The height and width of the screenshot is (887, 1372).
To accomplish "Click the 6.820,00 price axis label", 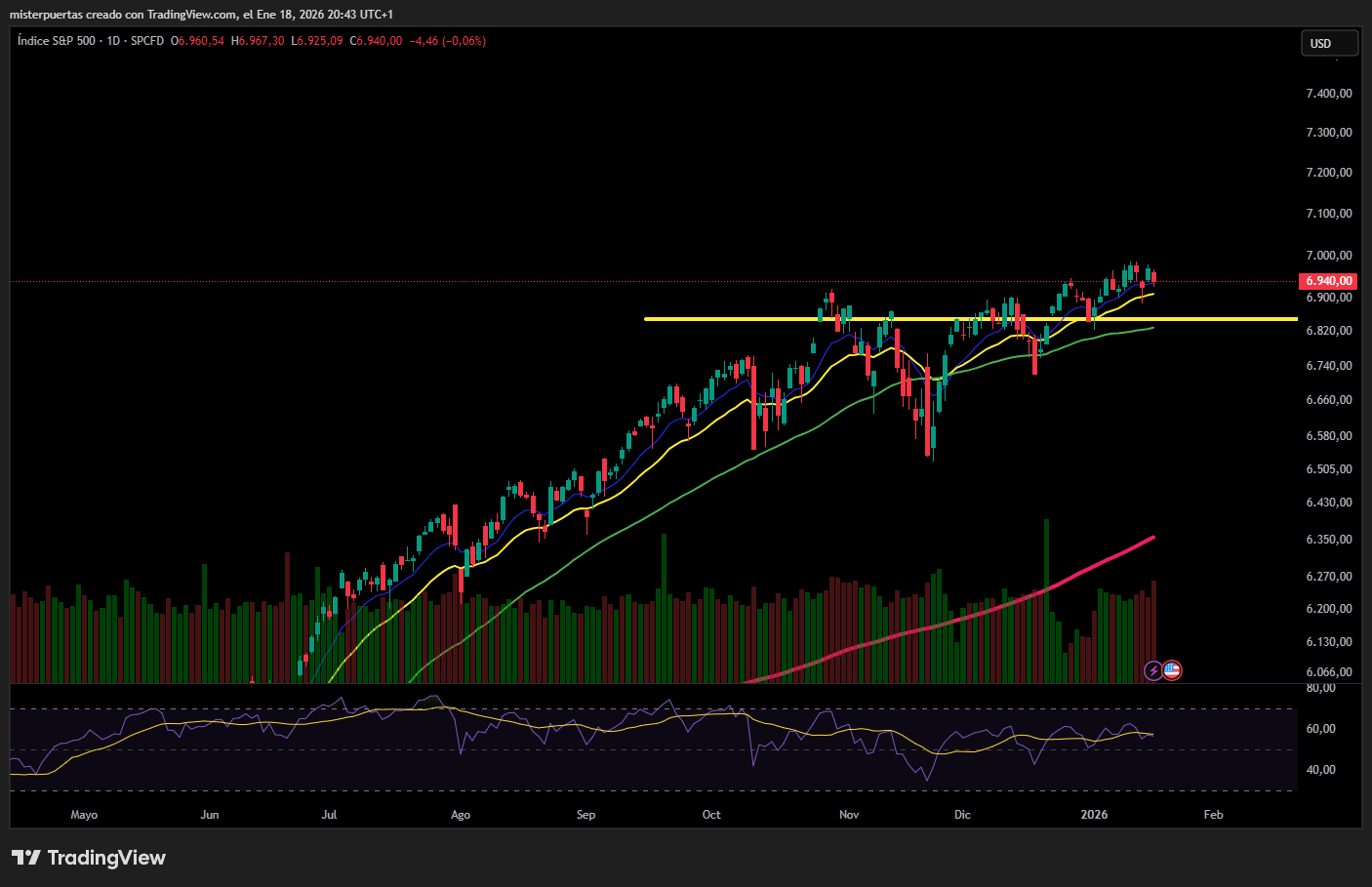I will [1329, 331].
